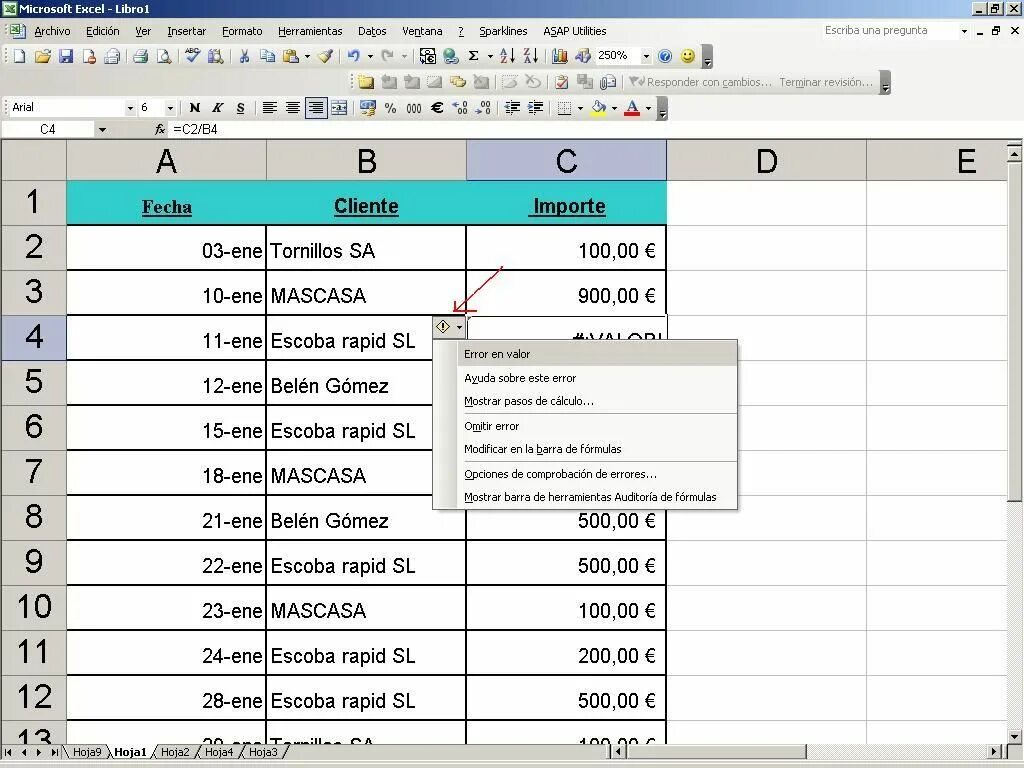Center cell text horizontally

point(293,108)
